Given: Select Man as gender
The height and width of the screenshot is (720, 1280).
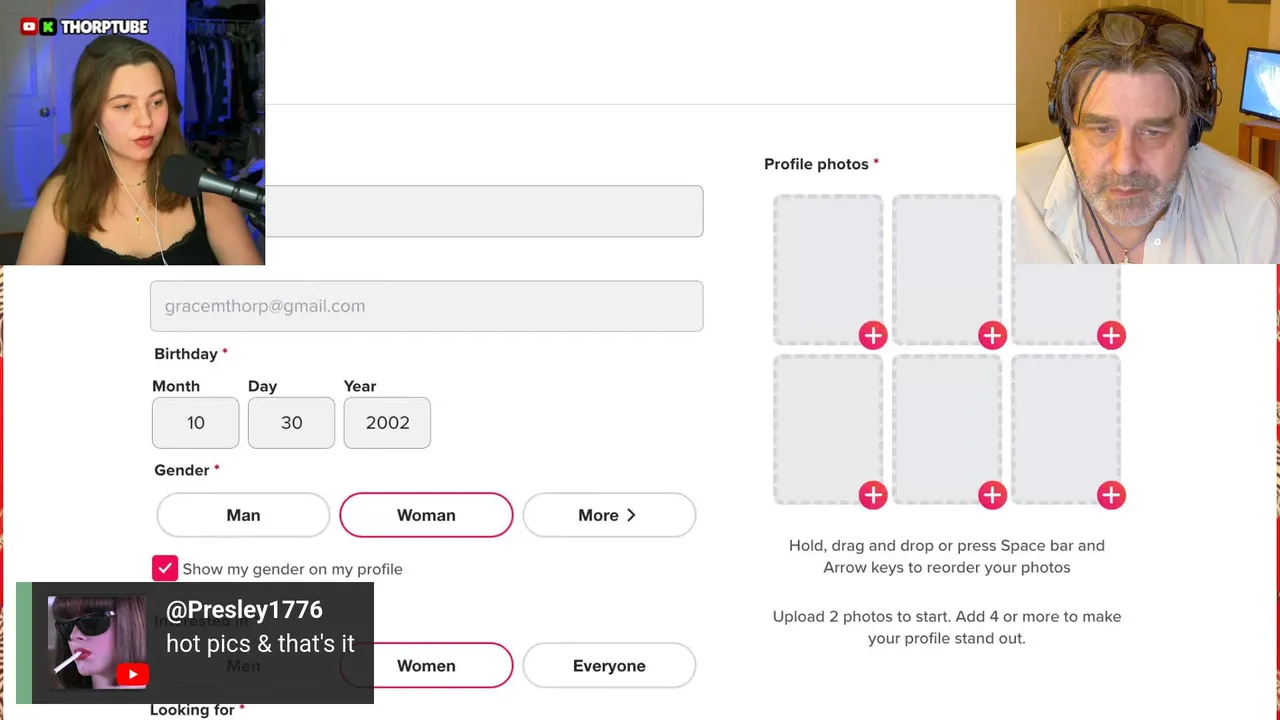Looking at the screenshot, I should pyautogui.click(x=243, y=515).
